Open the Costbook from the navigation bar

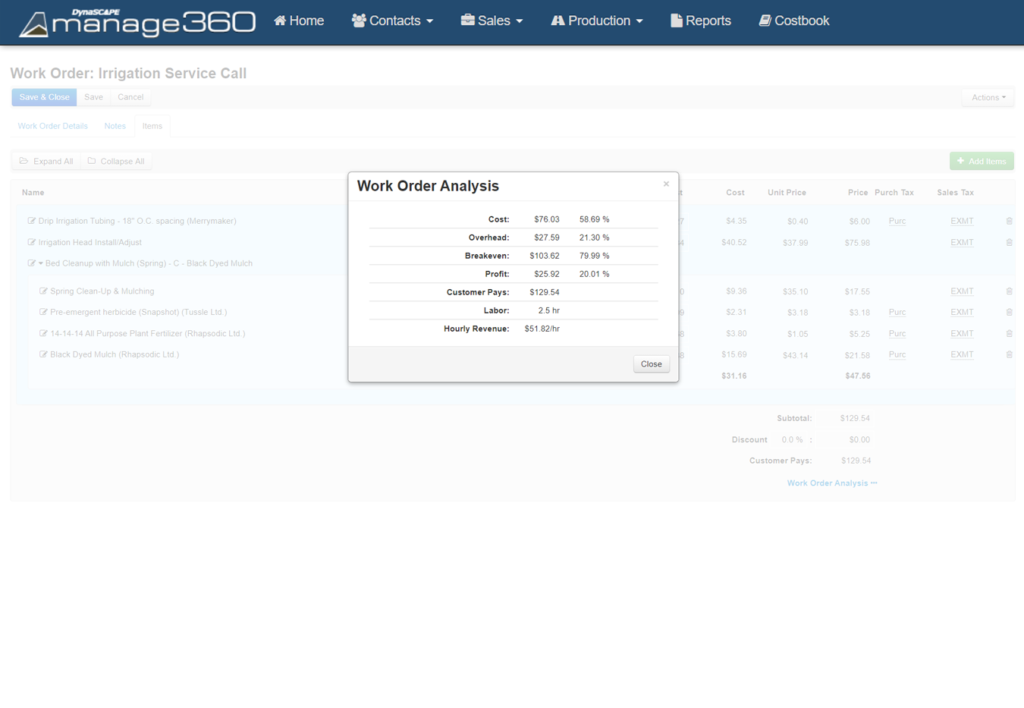(793, 20)
